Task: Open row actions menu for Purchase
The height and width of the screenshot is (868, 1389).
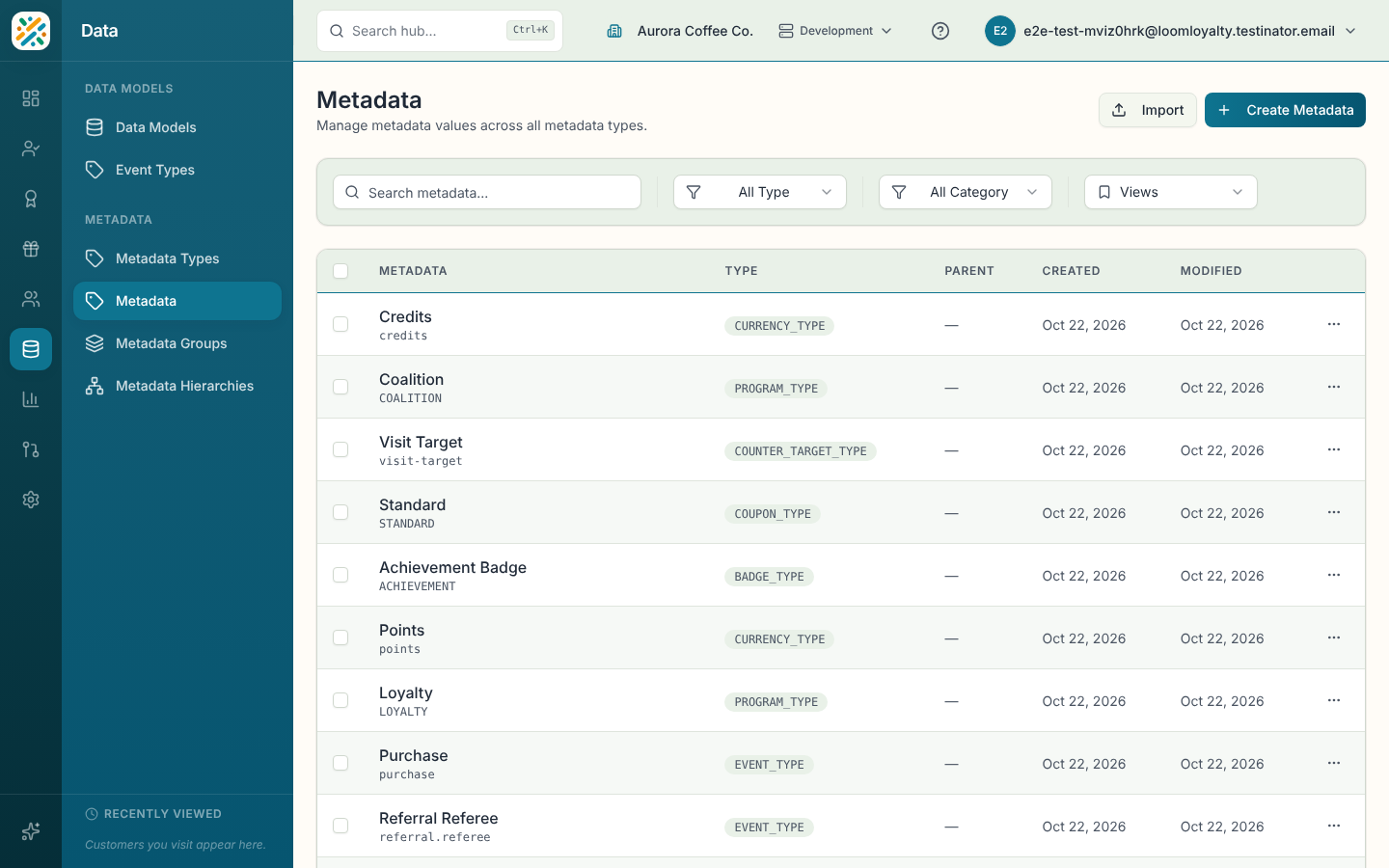Action: point(1334,763)
